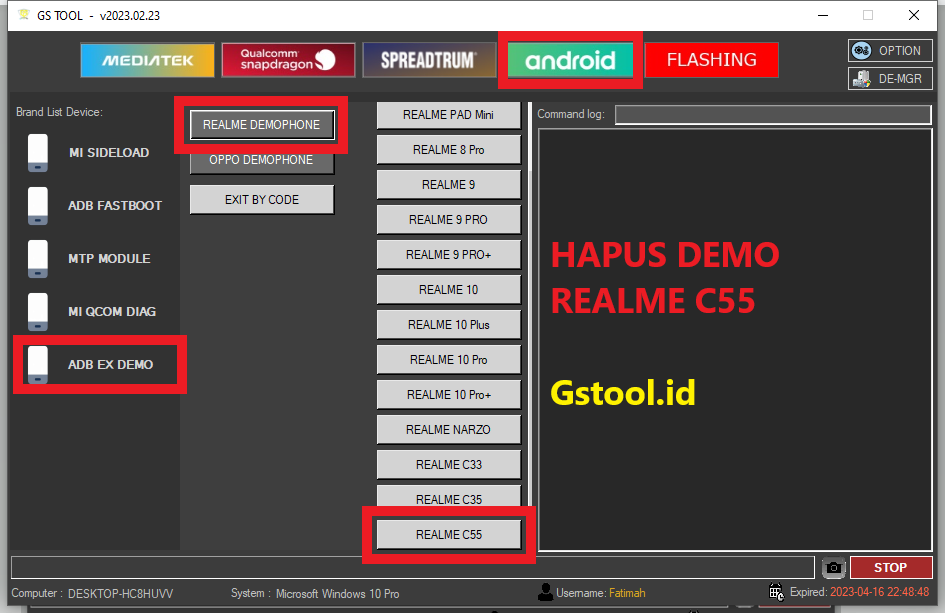The image size is (945, 613).
Task: Click the Command log input field
Action: [773, 115]
